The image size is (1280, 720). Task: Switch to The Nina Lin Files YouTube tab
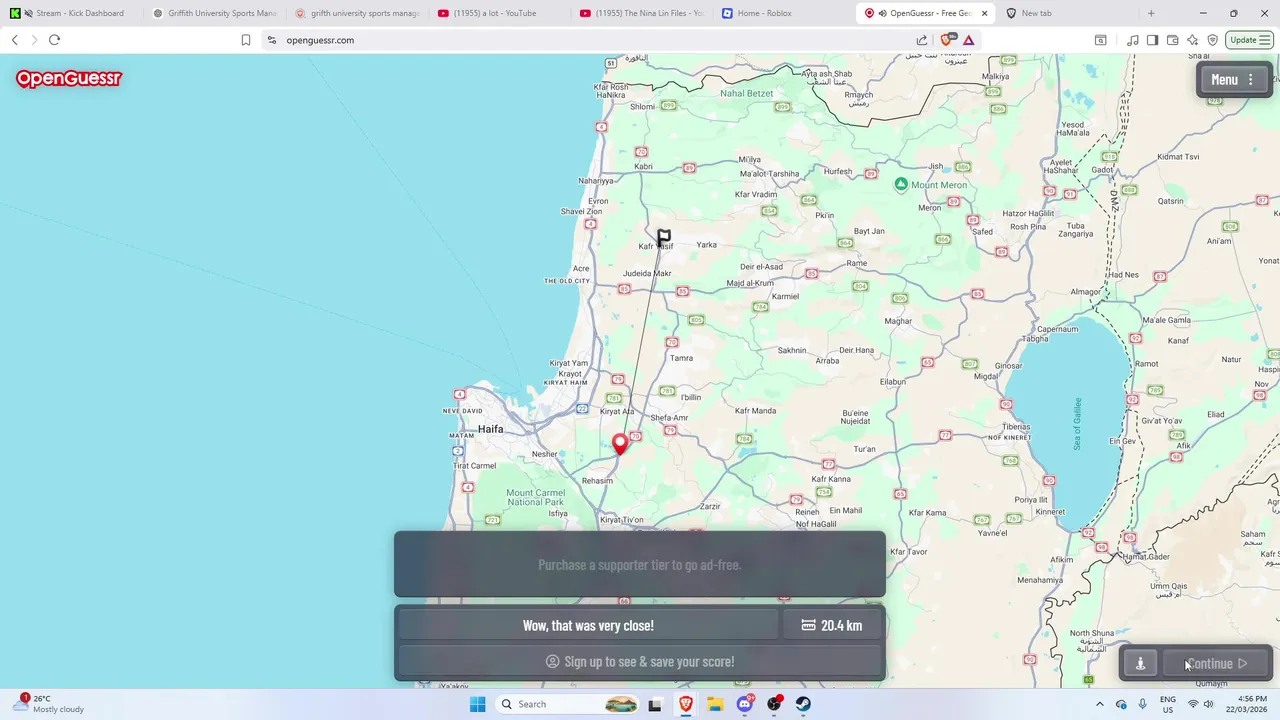pos(642,13)
